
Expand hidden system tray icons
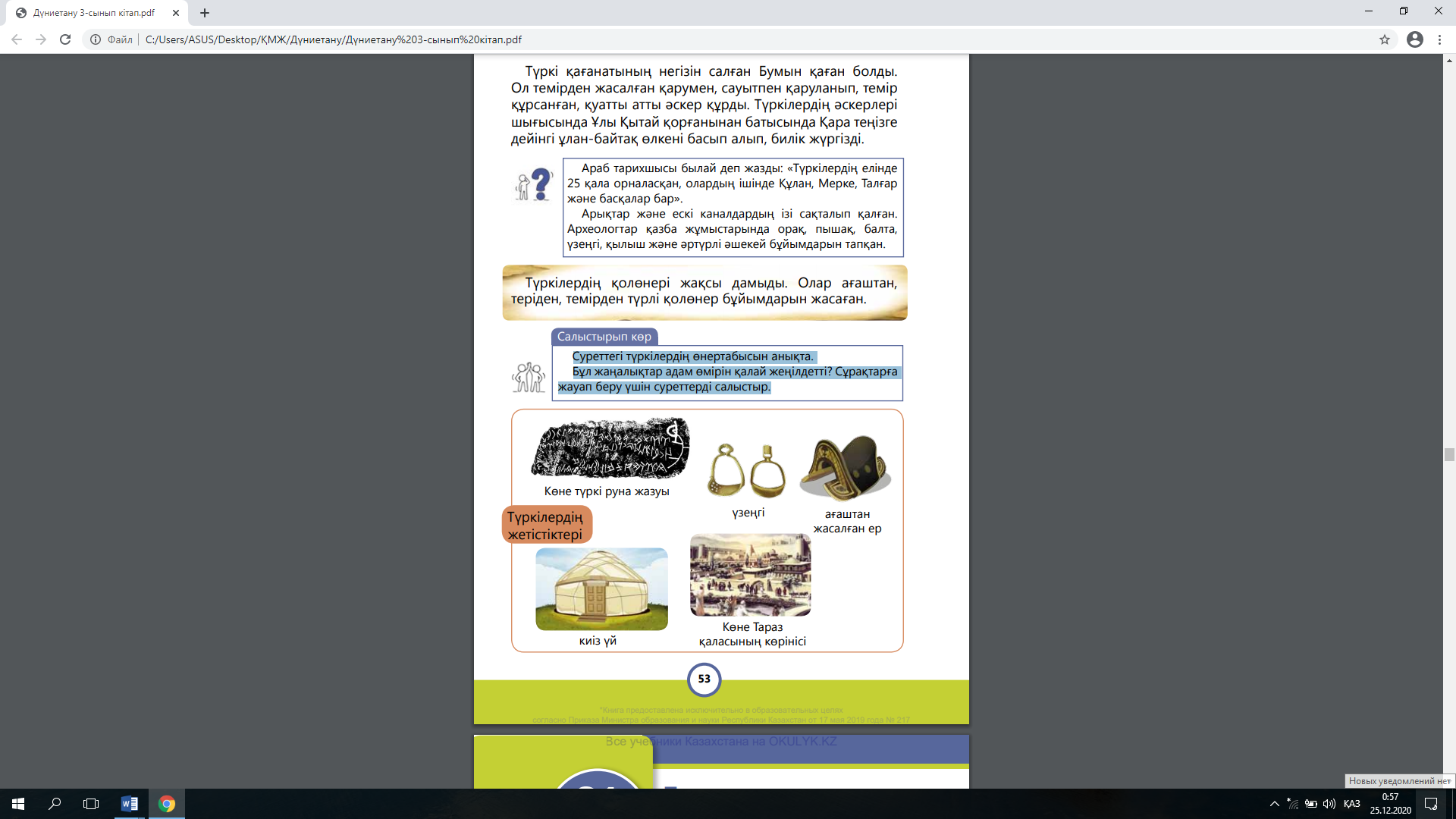[x=1274, y=804]
